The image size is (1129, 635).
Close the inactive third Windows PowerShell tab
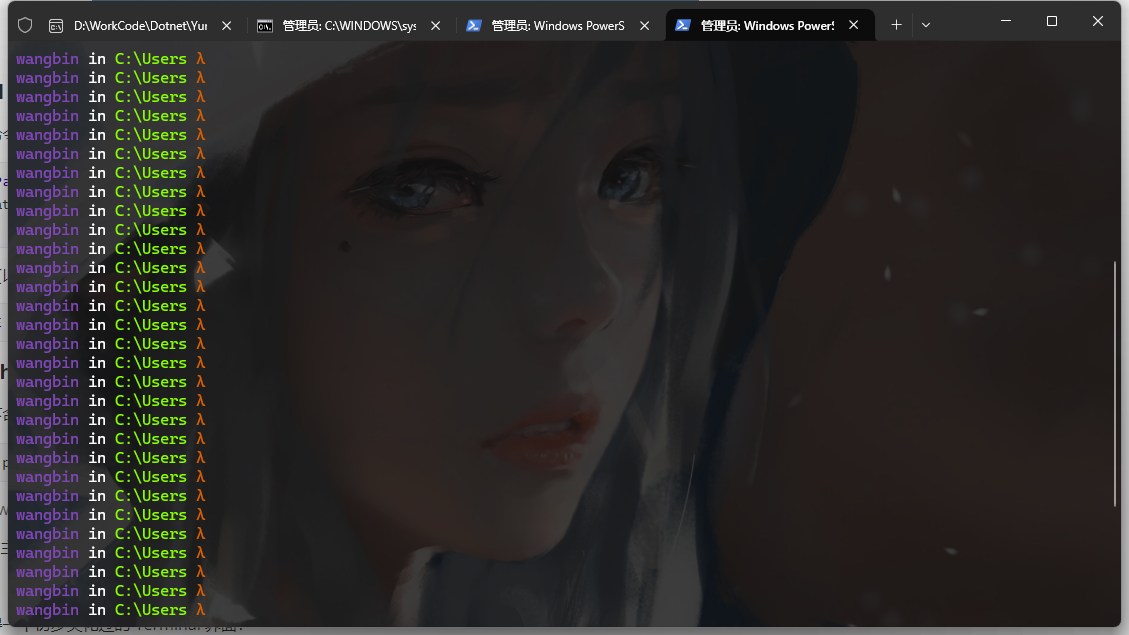(645, 26)
